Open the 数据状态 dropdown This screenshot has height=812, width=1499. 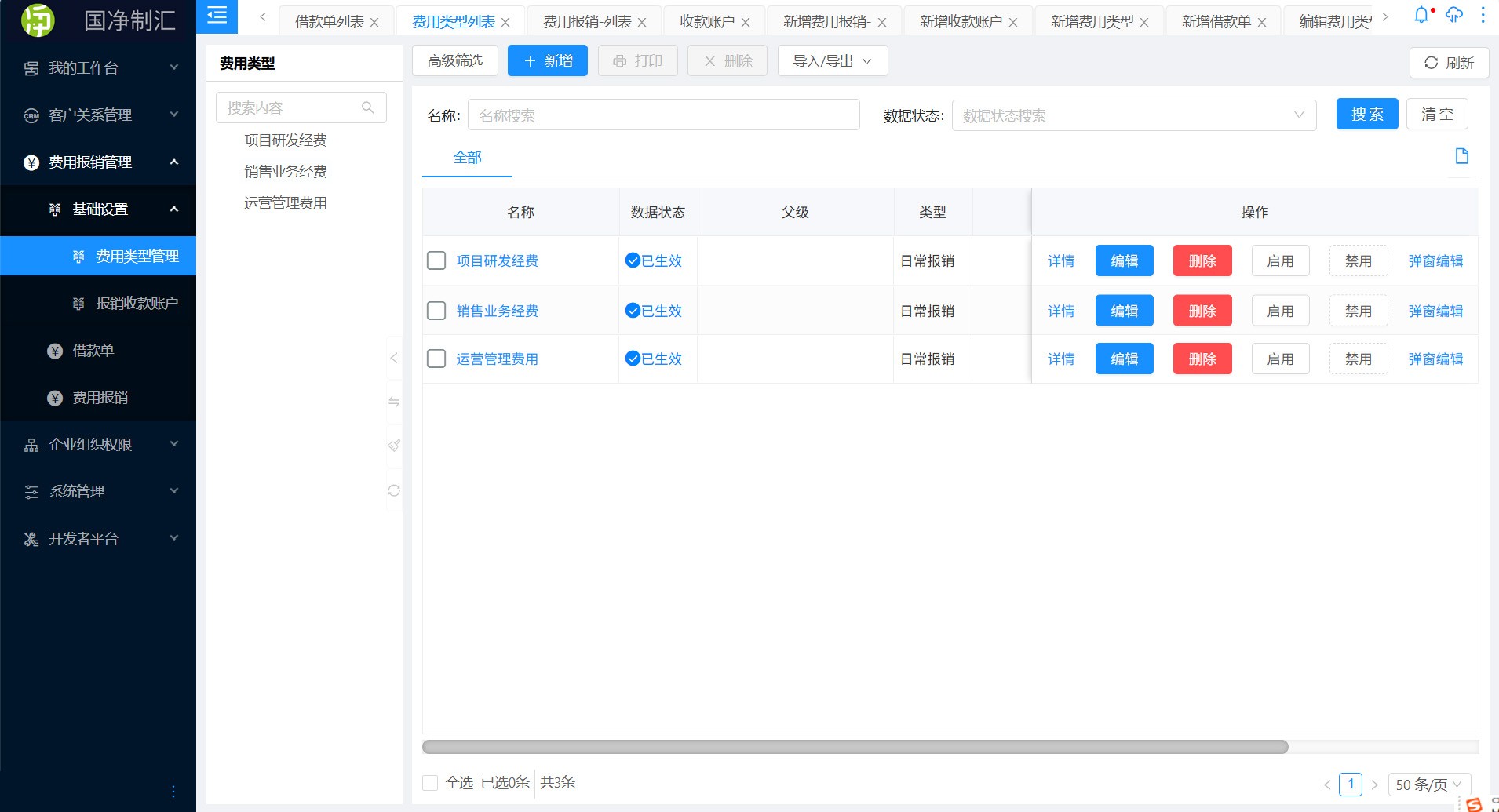(1133, 115)
